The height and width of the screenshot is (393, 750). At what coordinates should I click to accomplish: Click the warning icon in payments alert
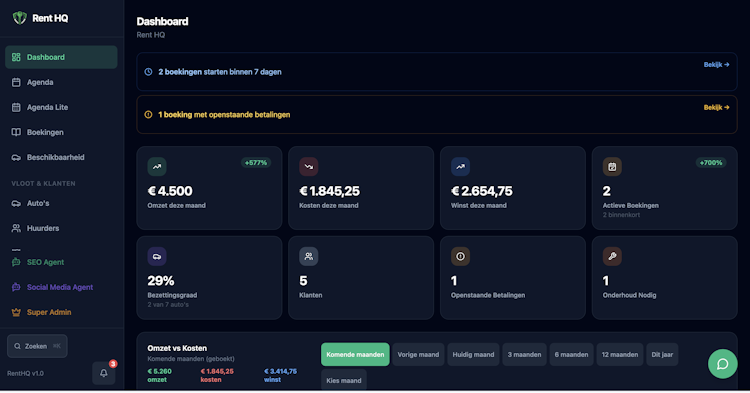148,115
